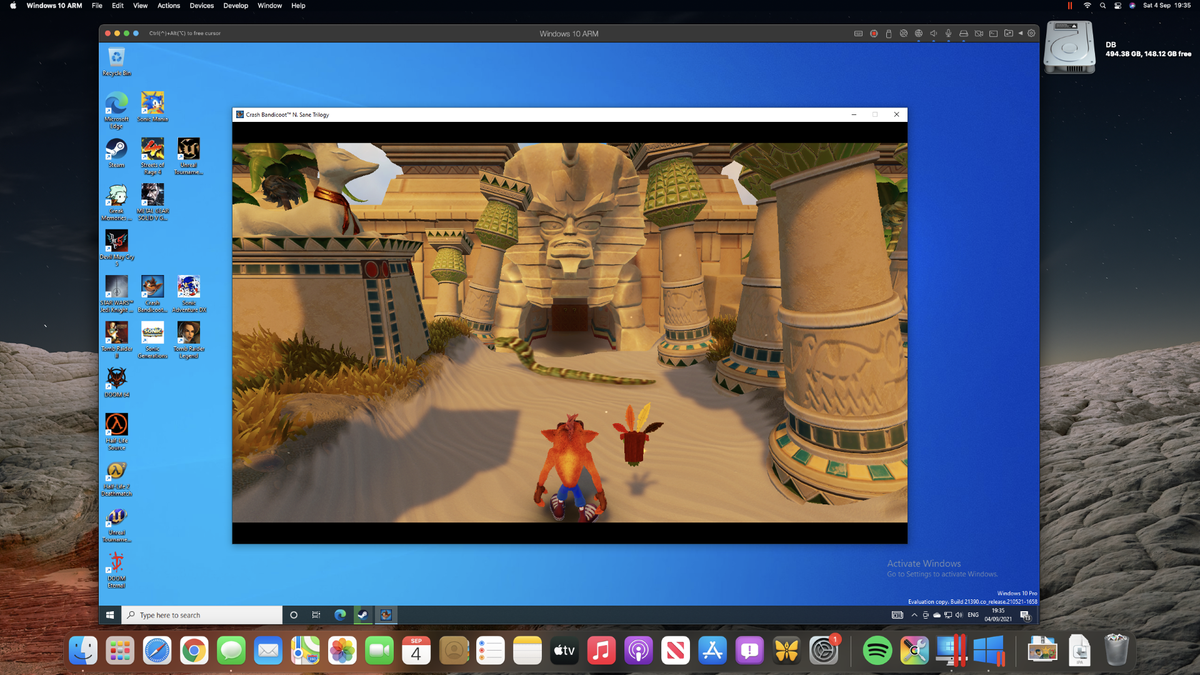
Task: Select the Crash Bandicoot desktop shortcut
Action: pyautogui.click(x=152, y=295)
